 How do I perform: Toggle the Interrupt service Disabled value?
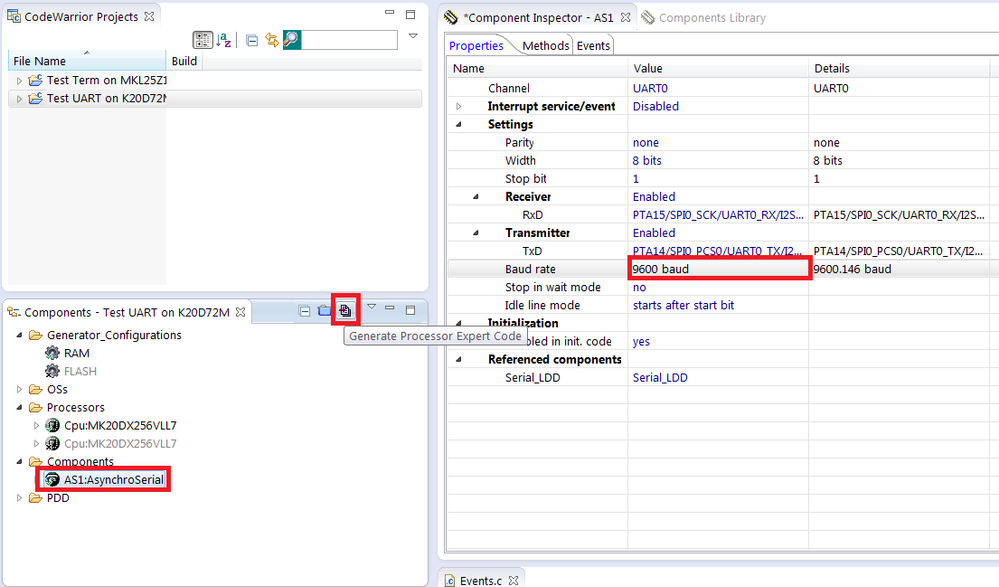656,106
